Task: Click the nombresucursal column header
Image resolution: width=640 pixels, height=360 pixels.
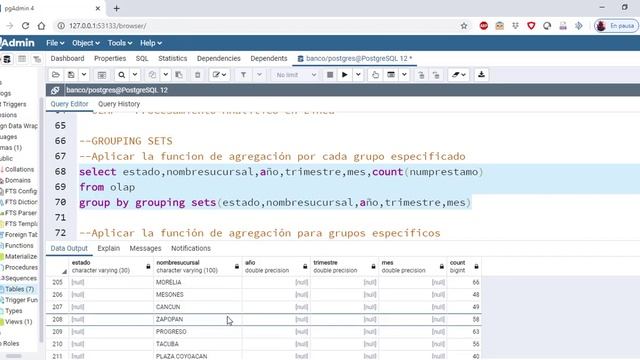Action: click(198, 267)
